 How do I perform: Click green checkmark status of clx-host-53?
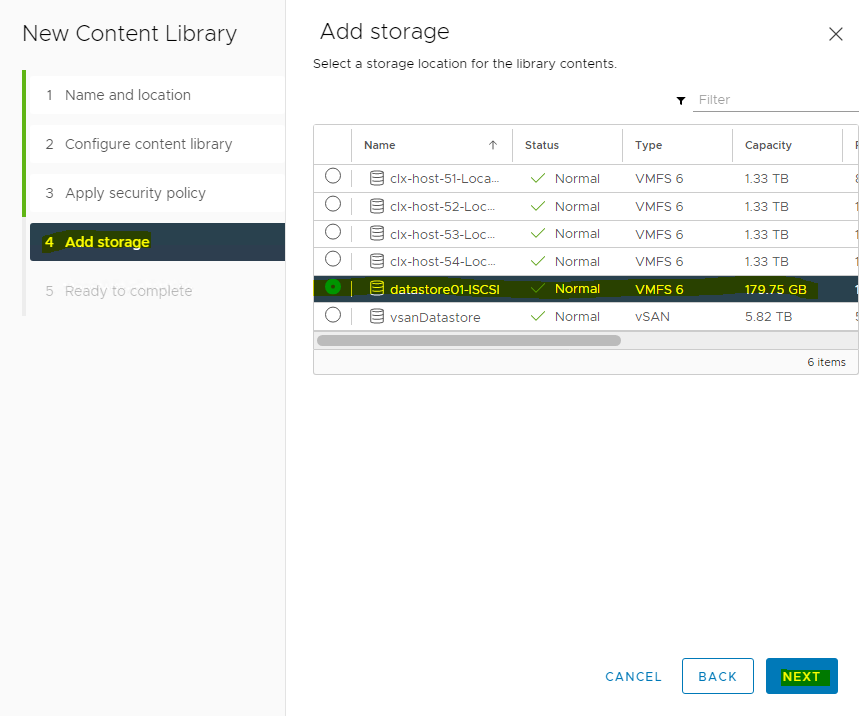(x=538, y=233)
